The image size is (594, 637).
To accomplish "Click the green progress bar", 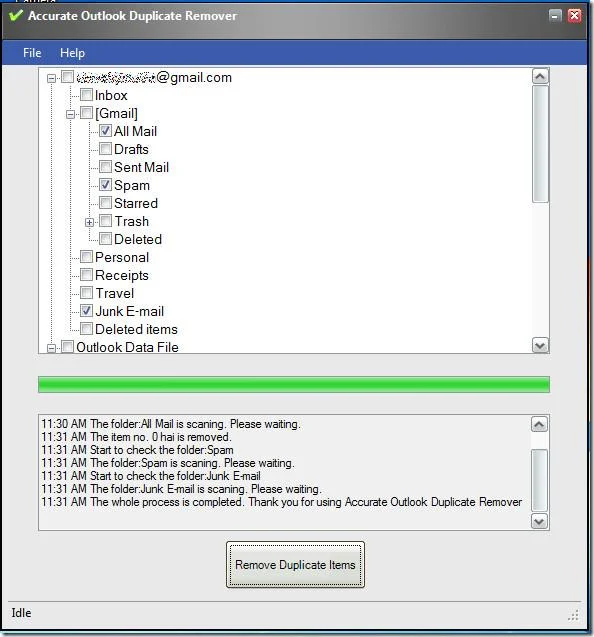I will tap(294, 384).
